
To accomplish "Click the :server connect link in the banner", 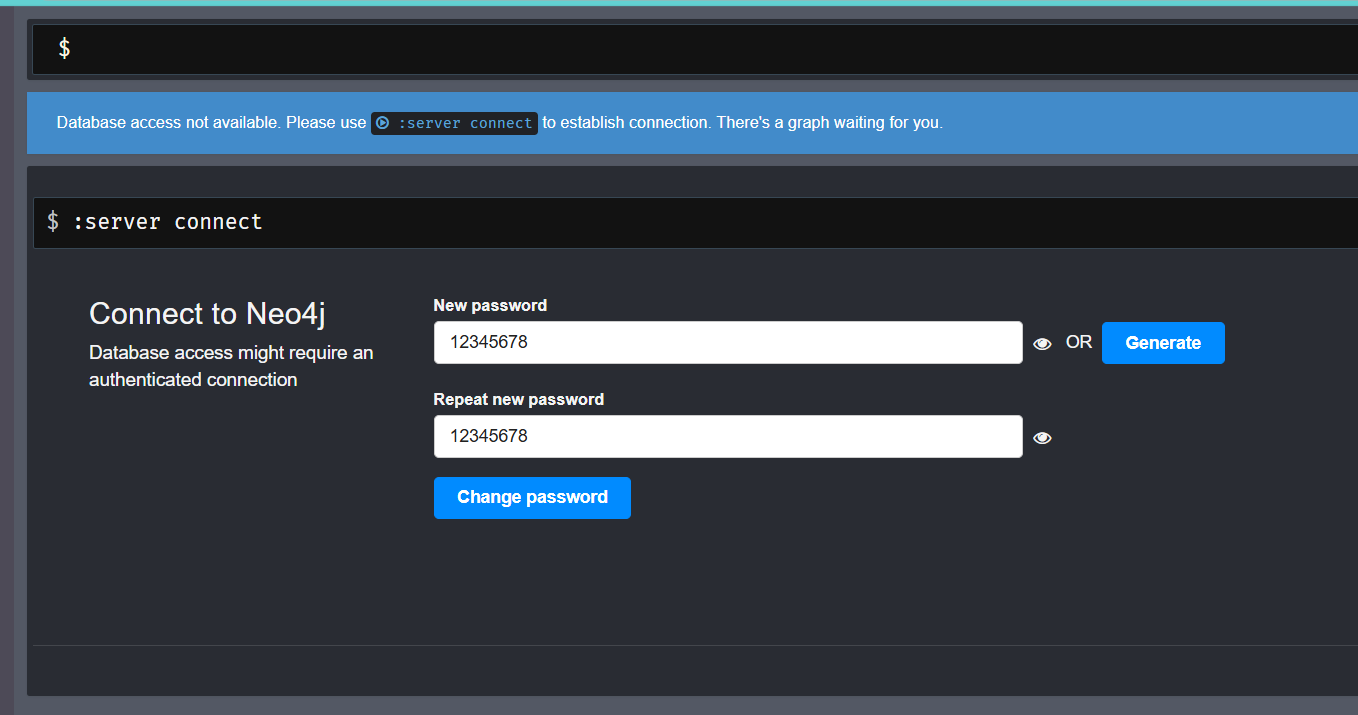I will coord(455,123).
